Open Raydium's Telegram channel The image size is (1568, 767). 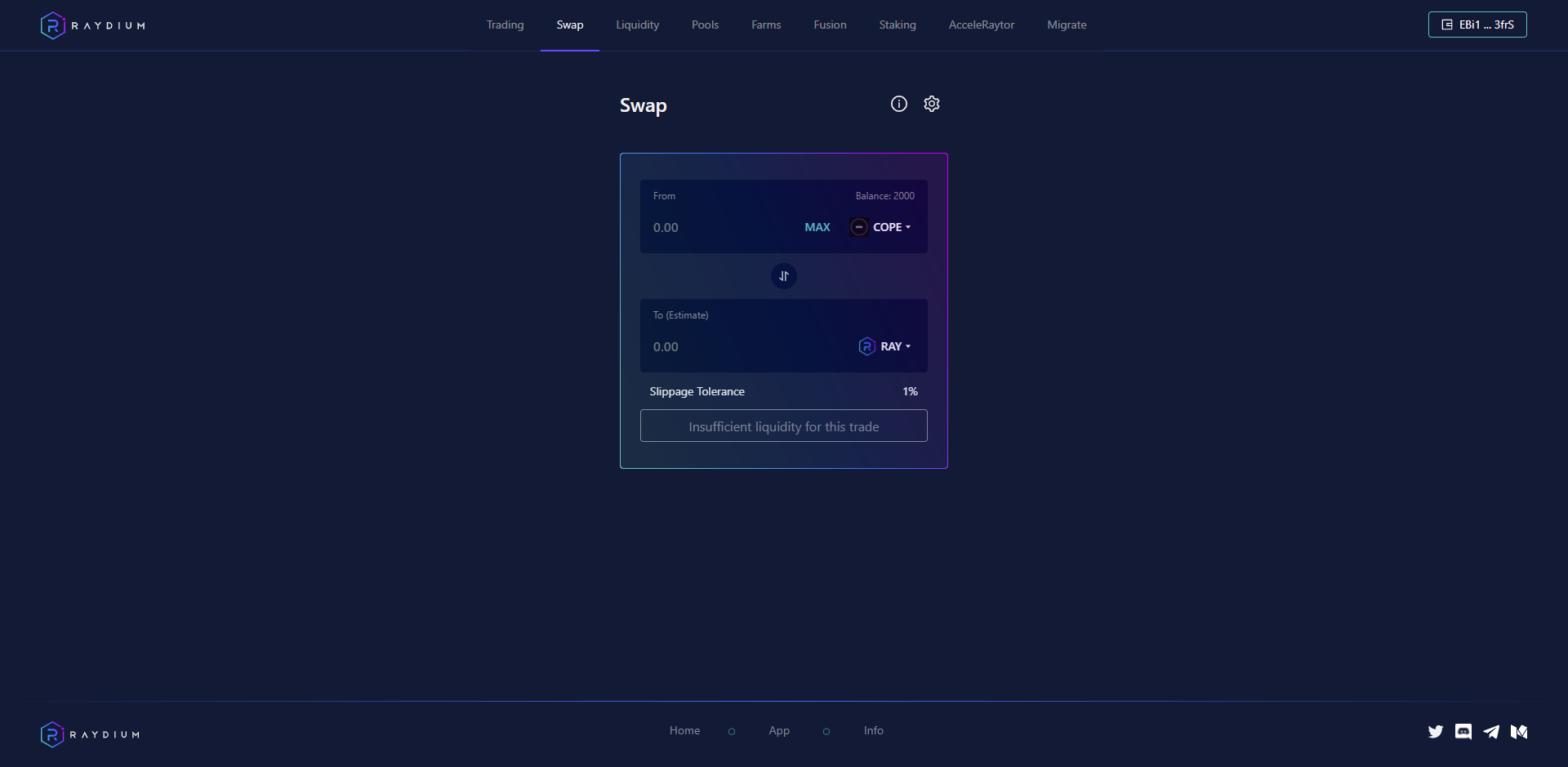1491,732
